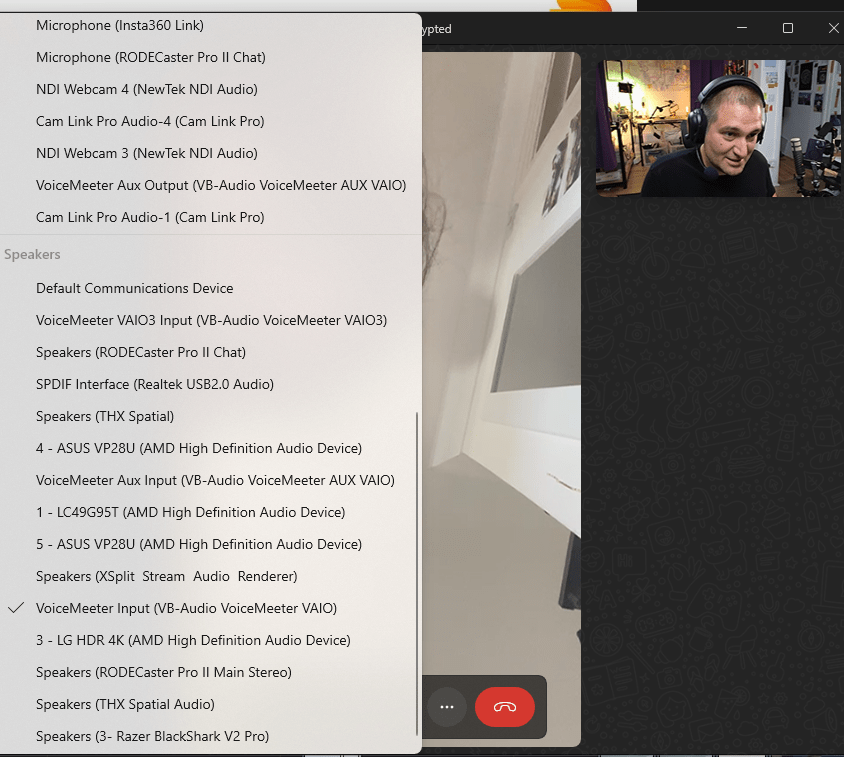The height and width of the screenshot is (757, 844).
Task: Choose NDI Webcam 3 microphone input
Action: pos(210,153)
